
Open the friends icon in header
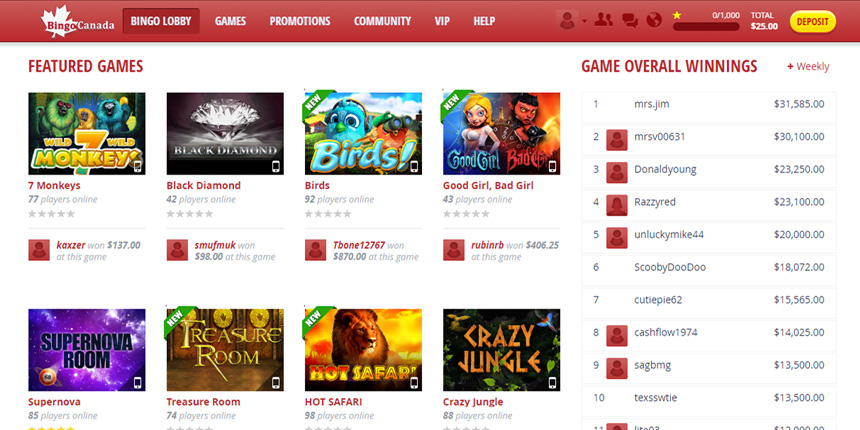pyautogui.click(x=603, y=21)
